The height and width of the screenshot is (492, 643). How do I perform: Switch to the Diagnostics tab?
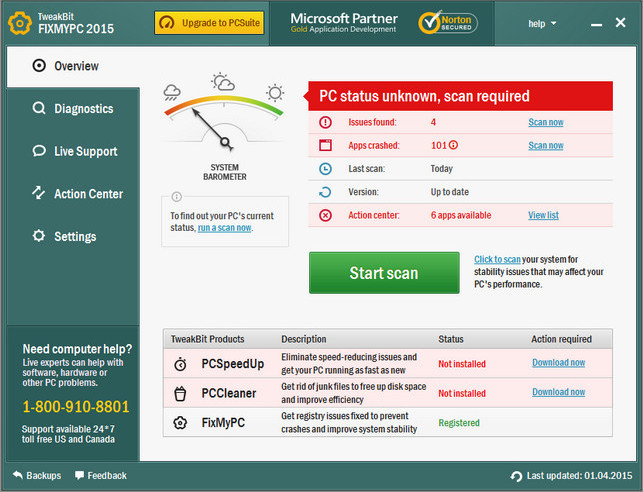coord(83,109)
